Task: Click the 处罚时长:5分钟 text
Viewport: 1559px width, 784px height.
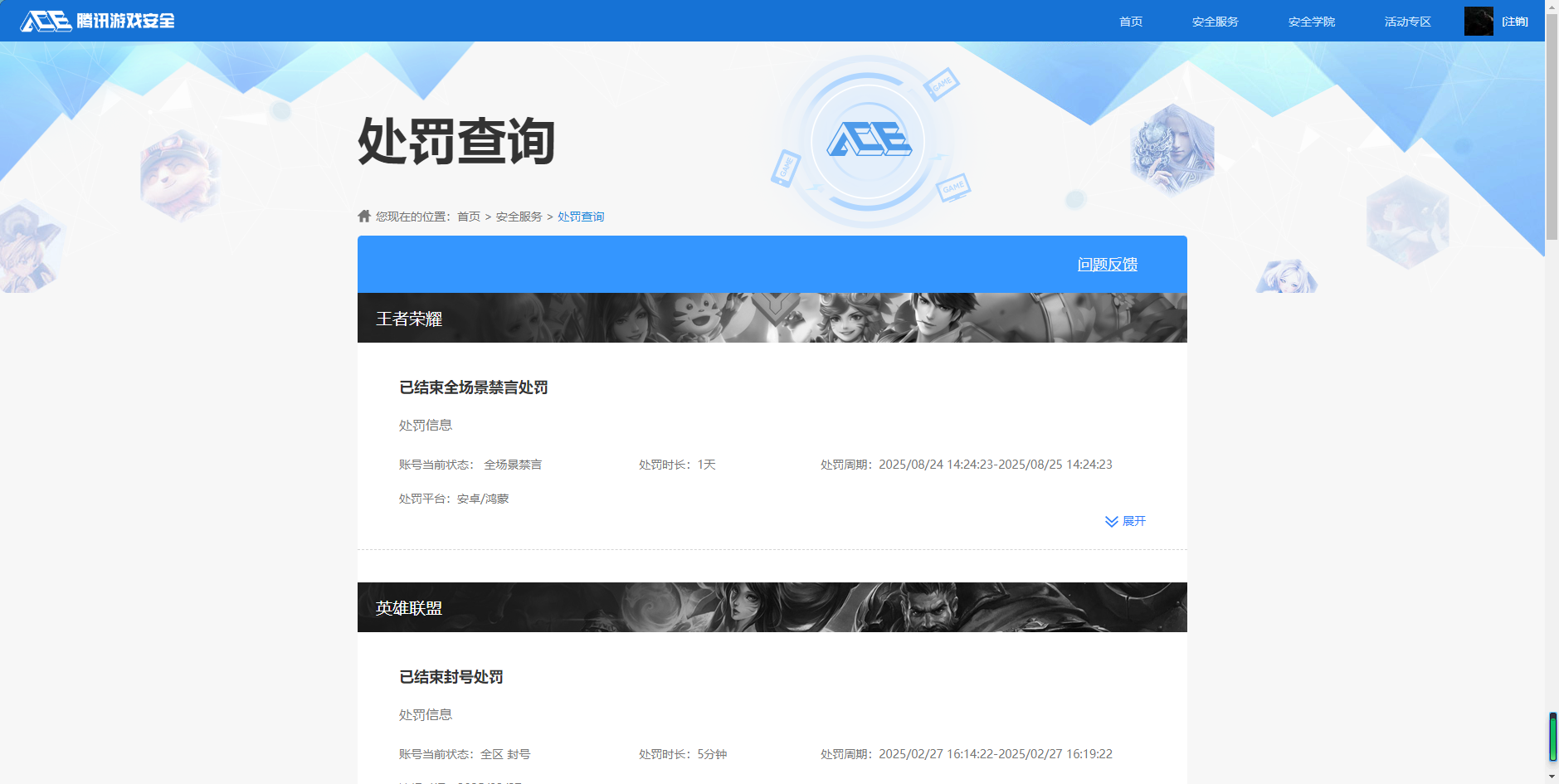Action: (683, 754)
